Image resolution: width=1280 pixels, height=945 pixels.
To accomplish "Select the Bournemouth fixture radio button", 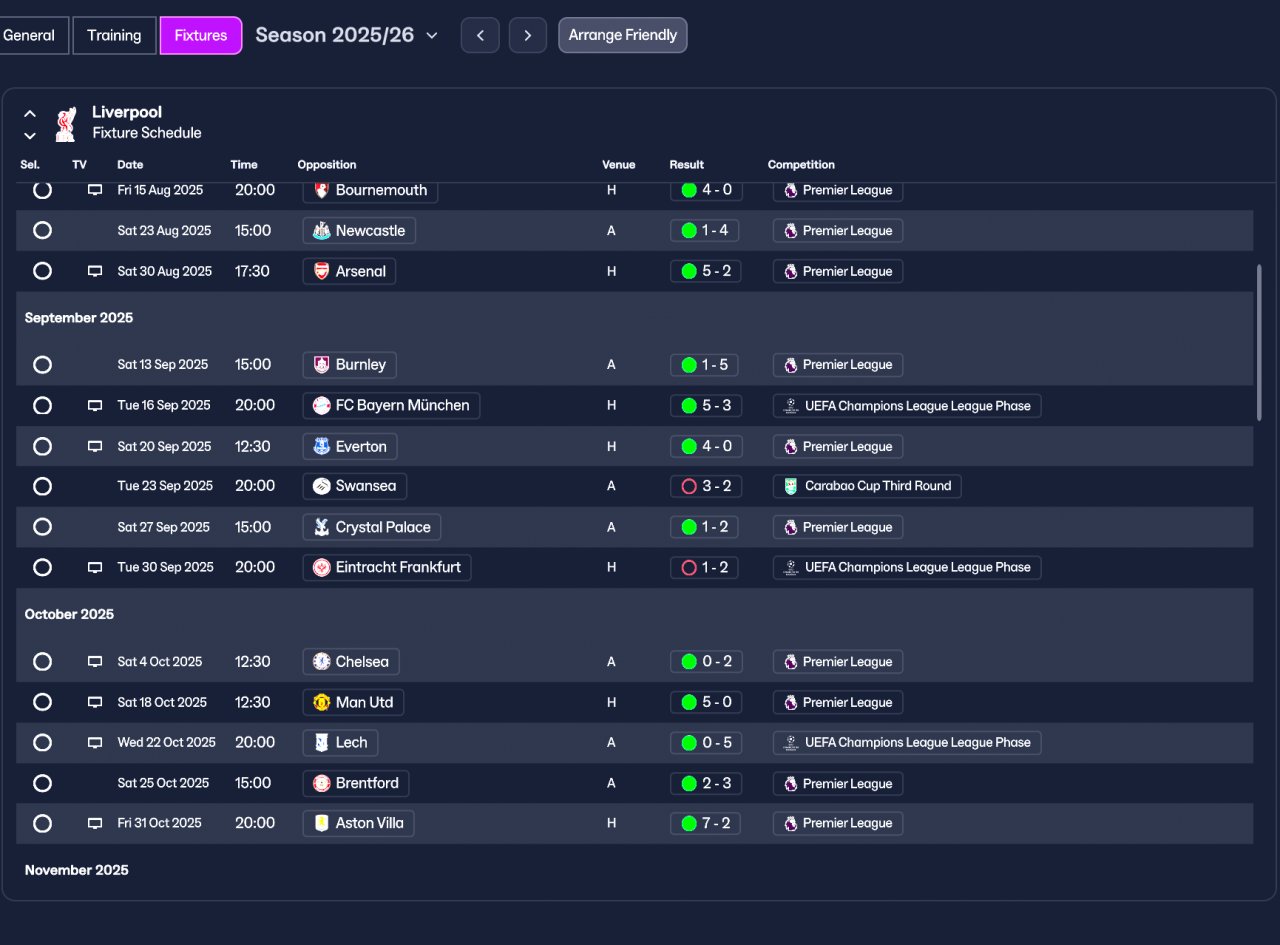I will [42, 190].
